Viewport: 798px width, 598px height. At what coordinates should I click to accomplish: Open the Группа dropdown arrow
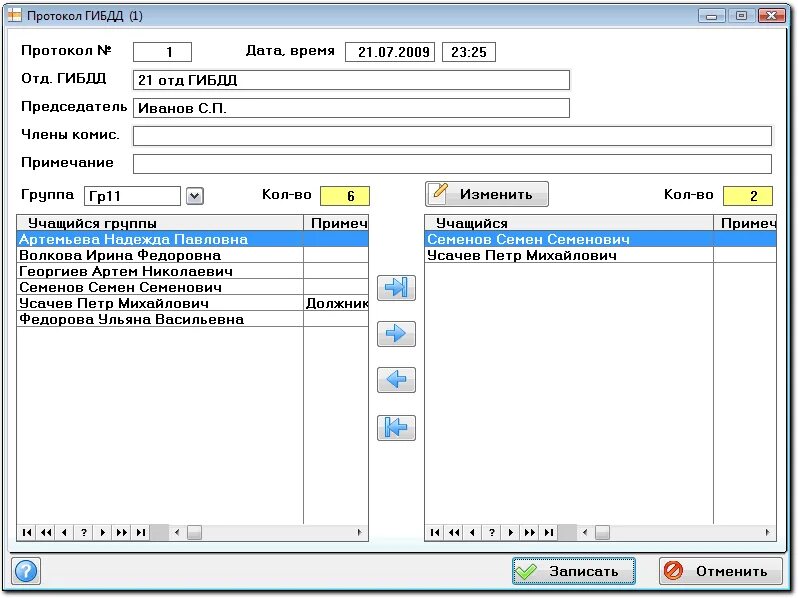click(x=194, y=196)
